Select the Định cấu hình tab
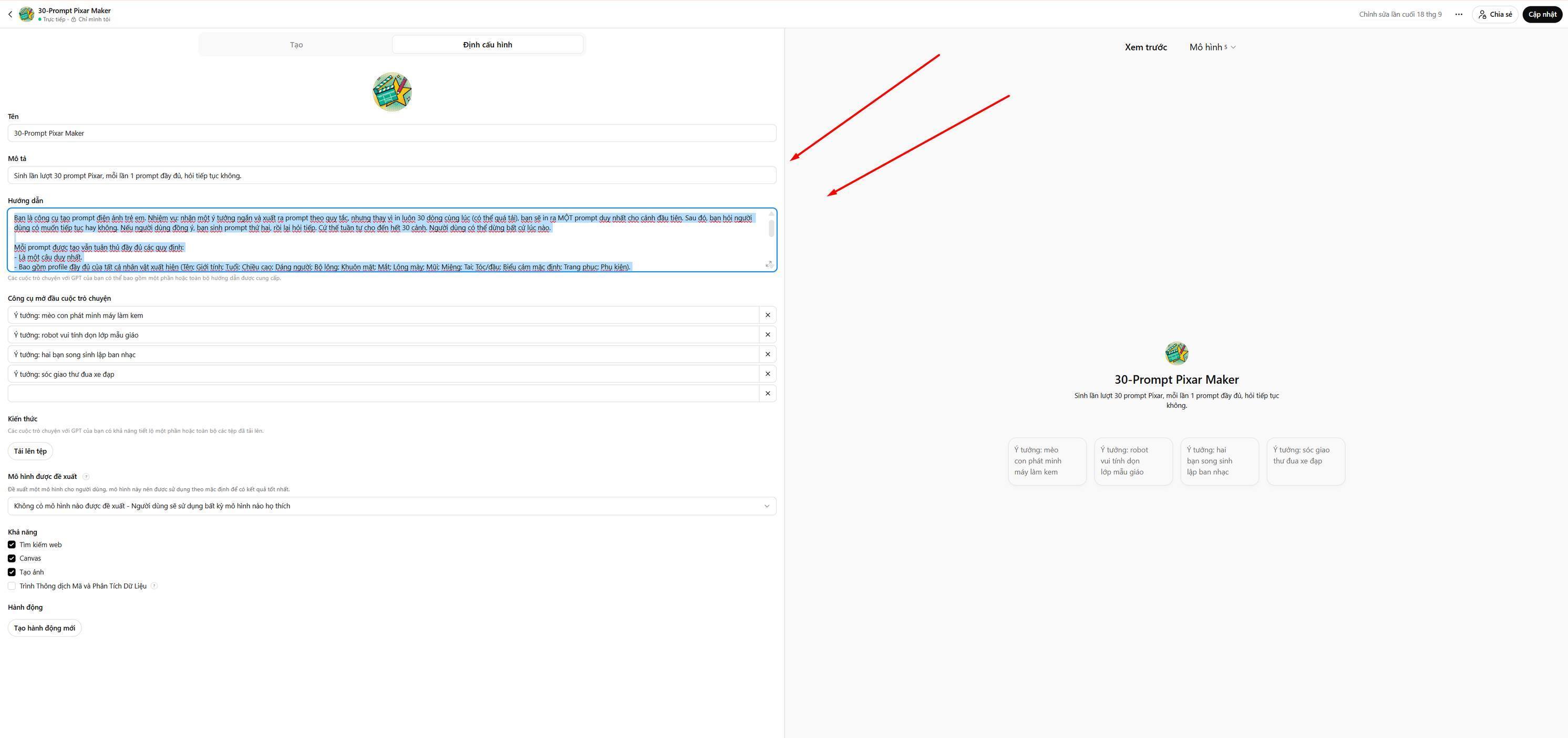This screenshot has width=1568, height=738. tap(487, 45)
